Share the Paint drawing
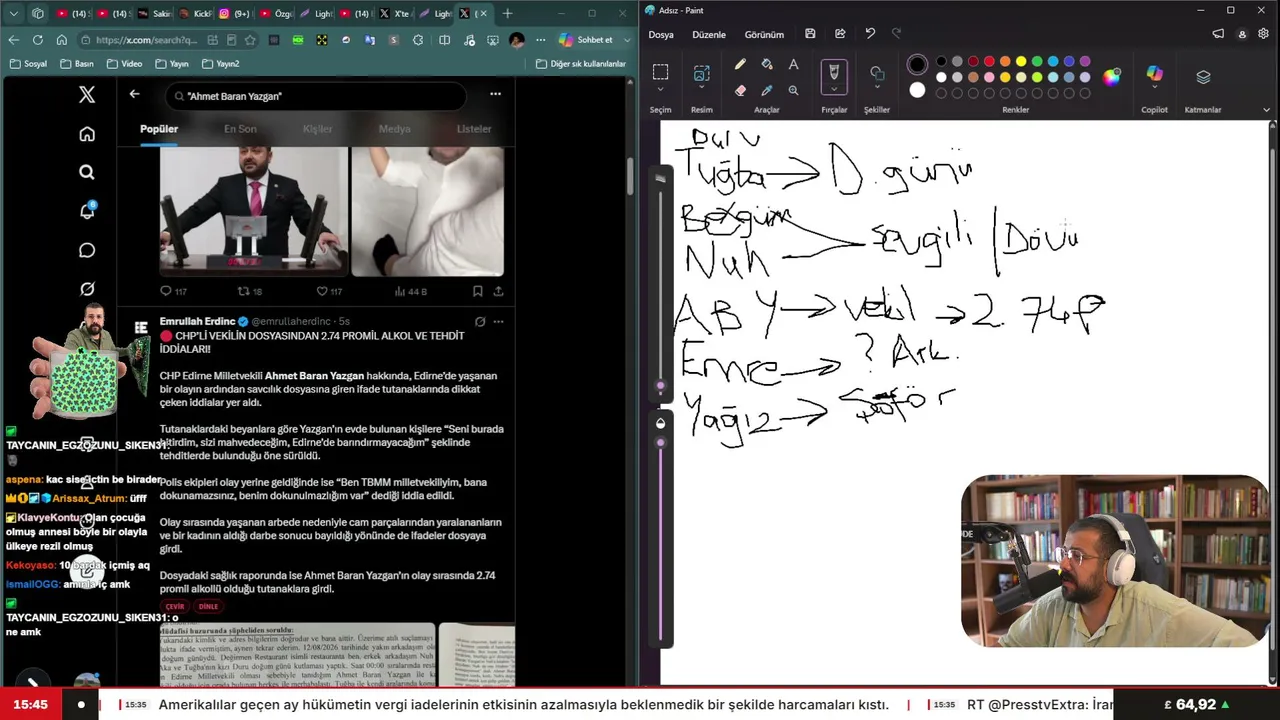The image size is (1280, 720). coord(840,34)
